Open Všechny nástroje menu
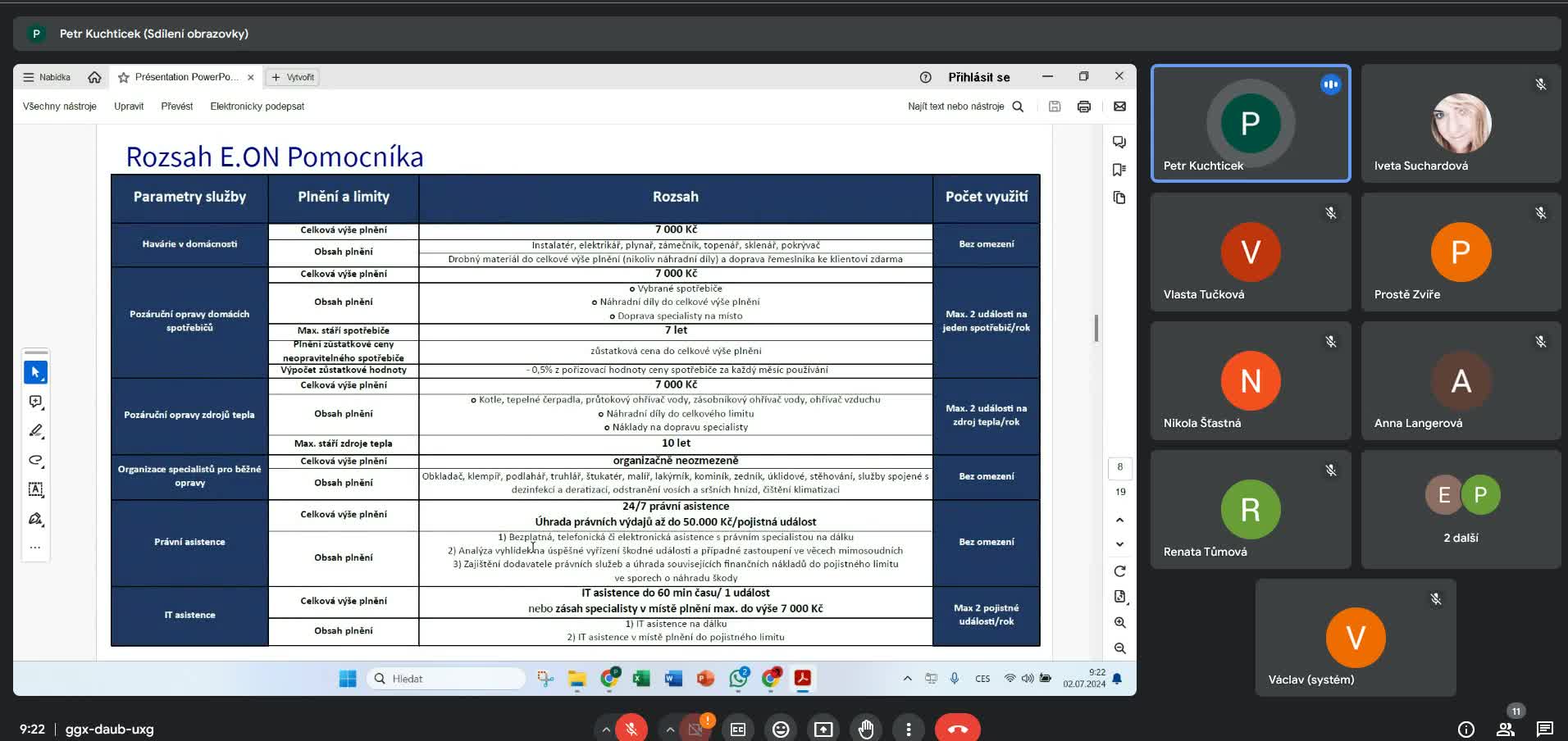The height and width of the screenshot is (741, 1568). coord(60,107)
